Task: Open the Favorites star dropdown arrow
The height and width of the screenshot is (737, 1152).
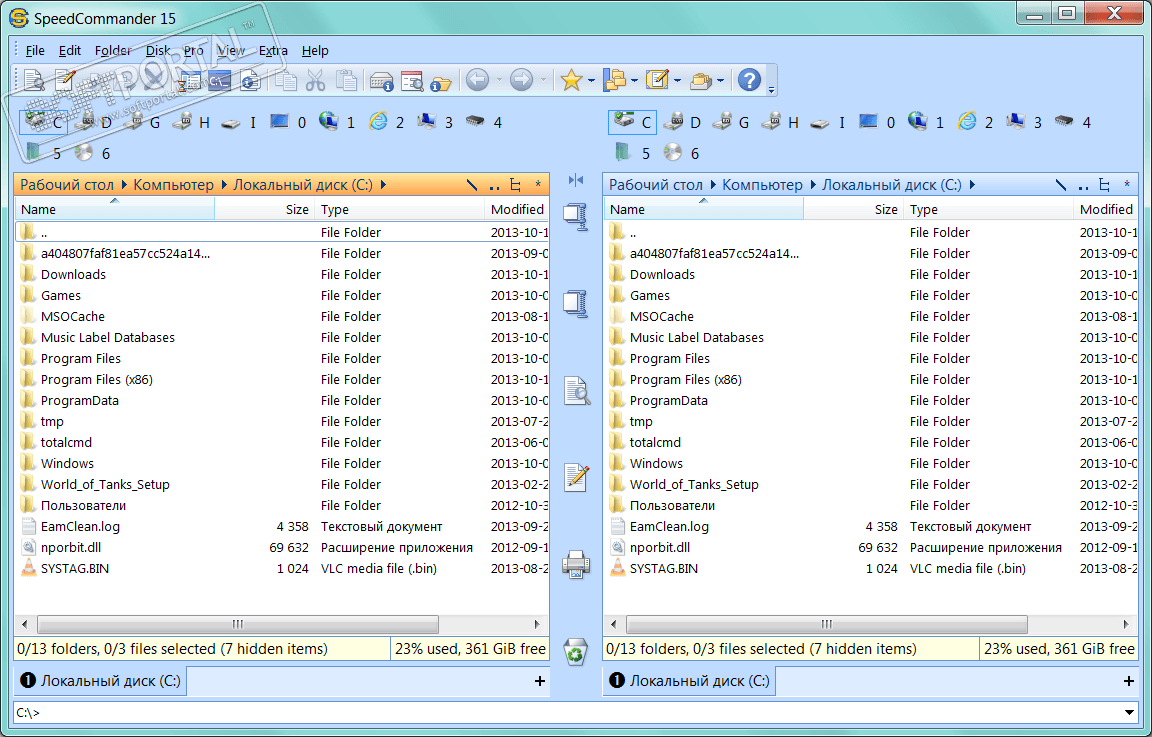Action: coord(591,80)
